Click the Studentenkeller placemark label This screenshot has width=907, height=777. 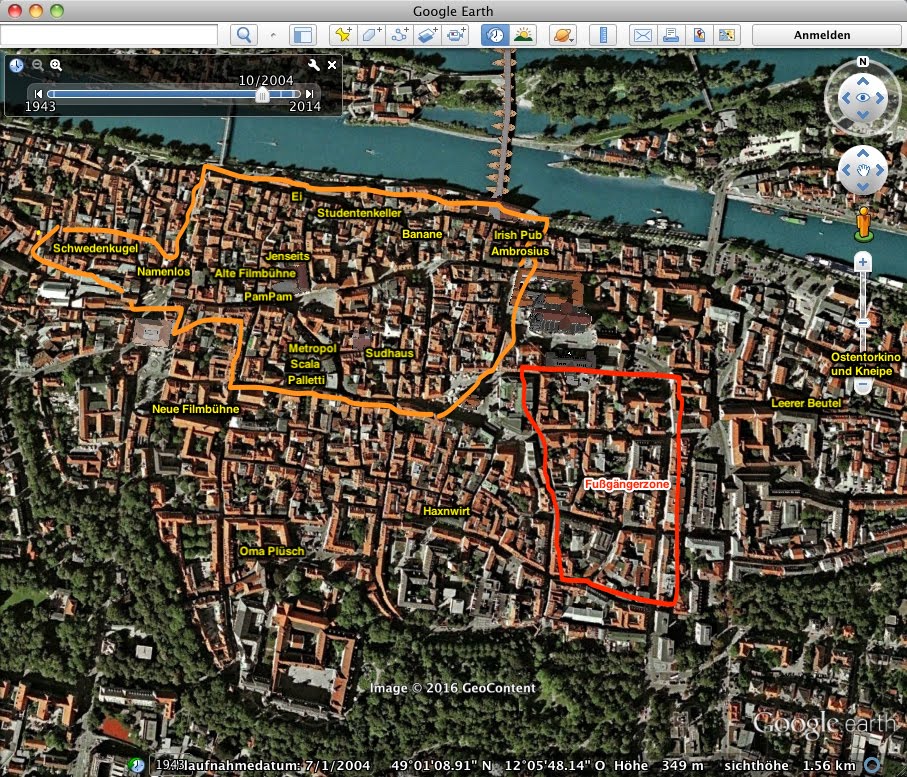point(359,213)
